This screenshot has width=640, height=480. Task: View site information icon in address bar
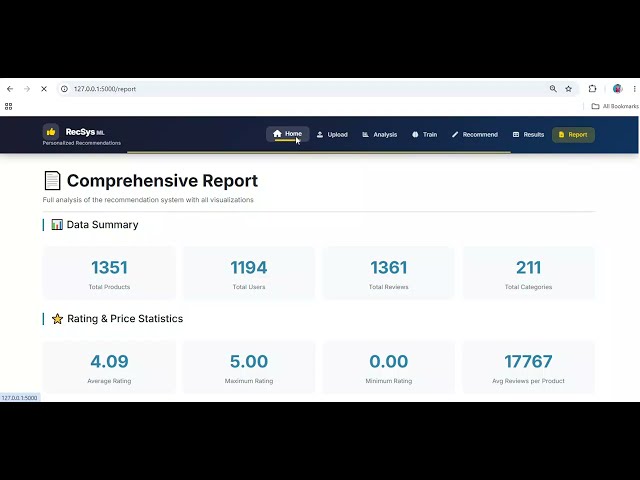point(64,89)
